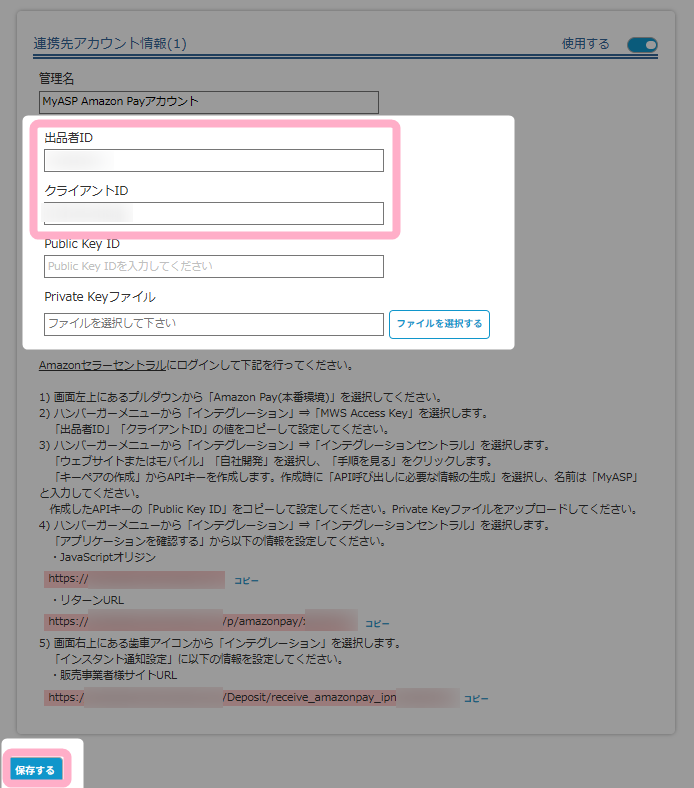Select the Public Key ID input
The image size is (694, 788).
point(214,266)
